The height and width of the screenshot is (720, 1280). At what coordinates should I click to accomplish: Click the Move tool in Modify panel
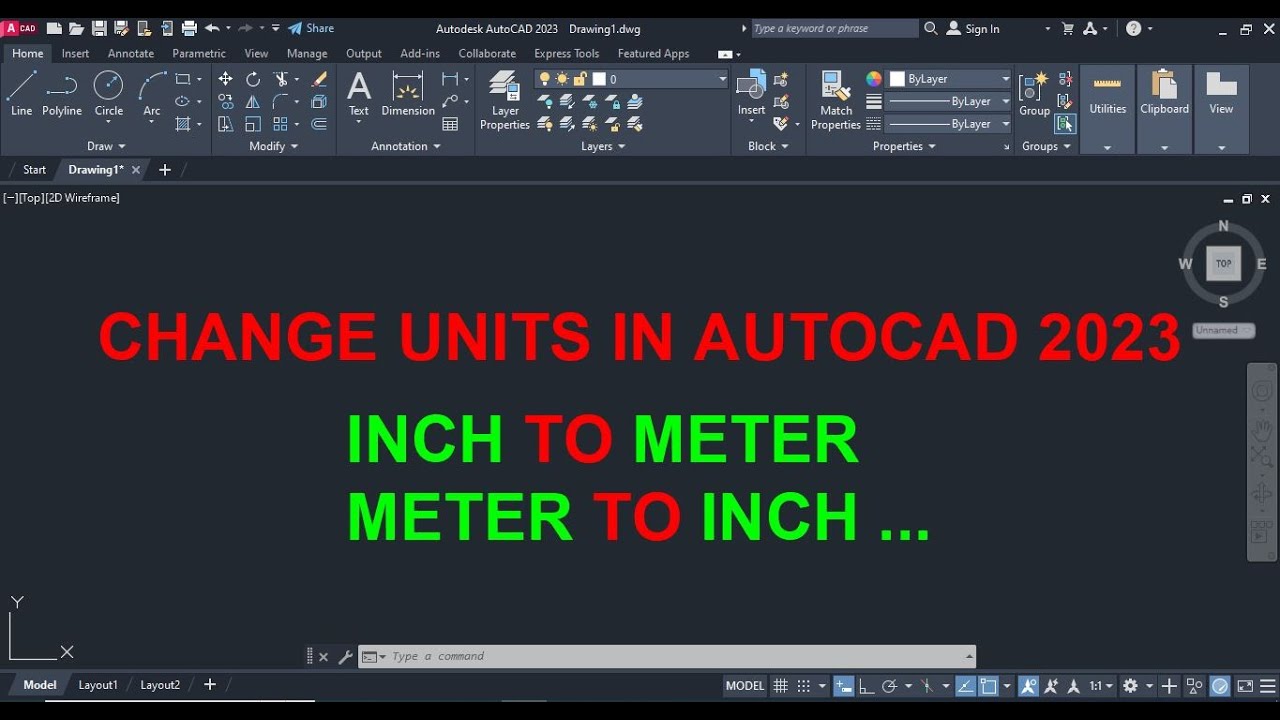pos(226,79)
